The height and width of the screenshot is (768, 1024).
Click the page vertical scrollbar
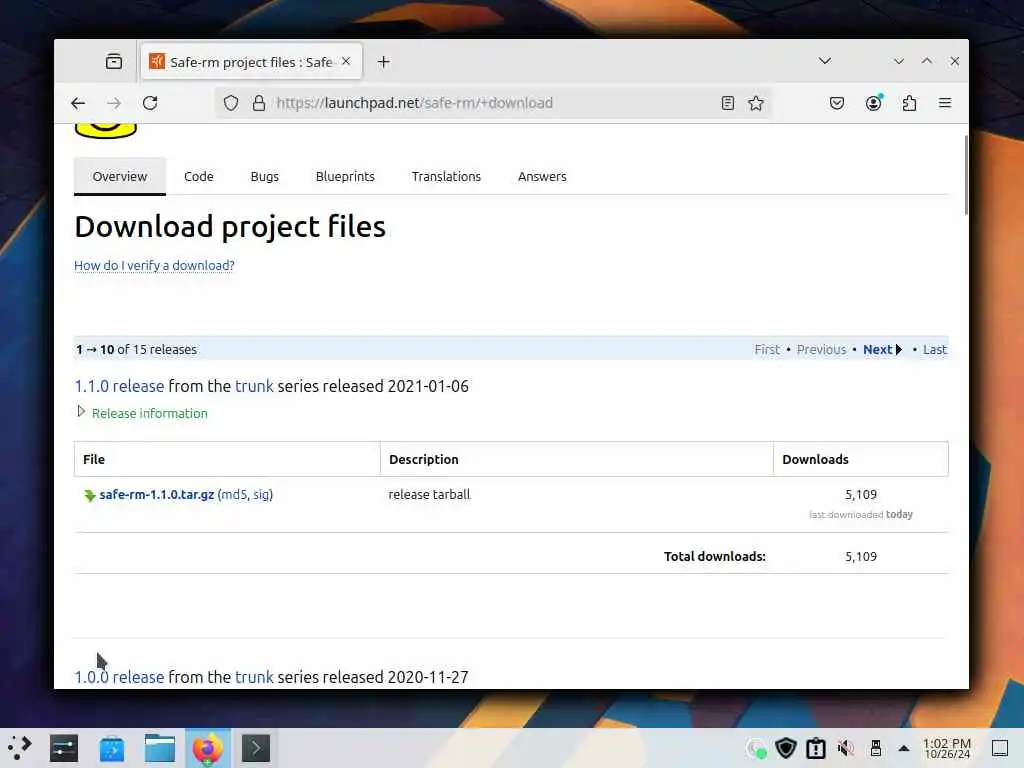[966, 175]
